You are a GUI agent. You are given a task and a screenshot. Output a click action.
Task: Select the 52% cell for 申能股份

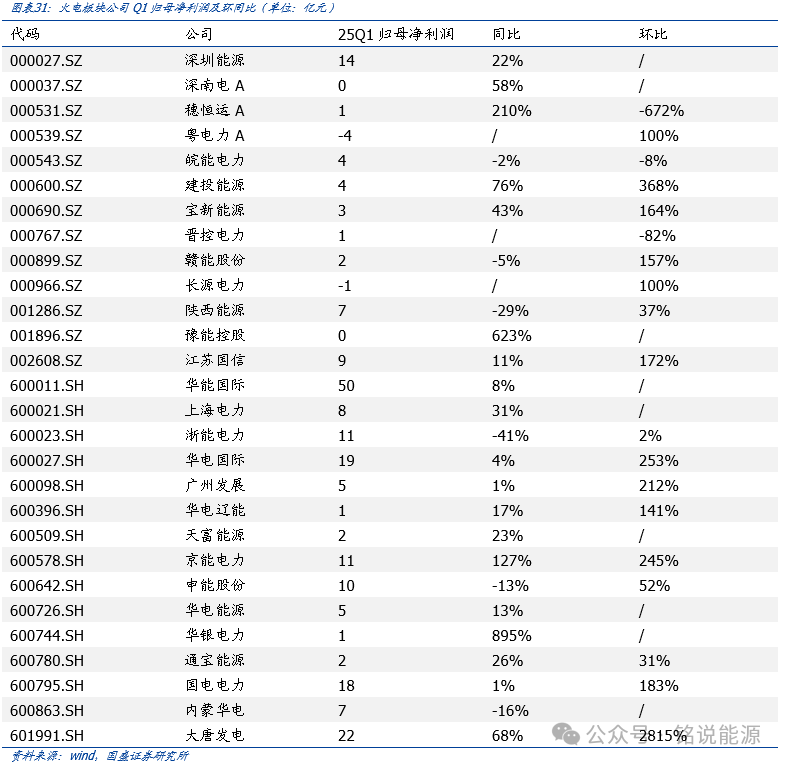654,586
